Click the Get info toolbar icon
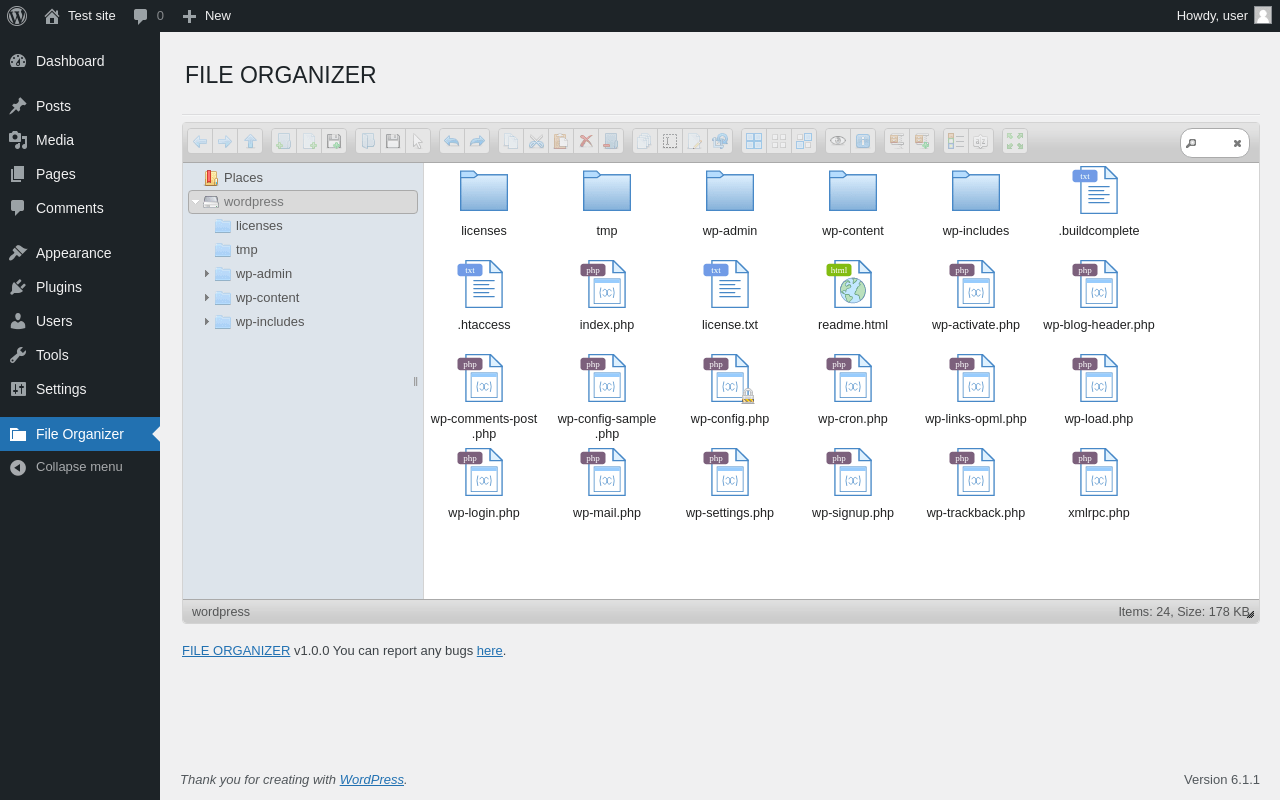The height and width of the screenshot is (800, 1280). tap(863, 141)
